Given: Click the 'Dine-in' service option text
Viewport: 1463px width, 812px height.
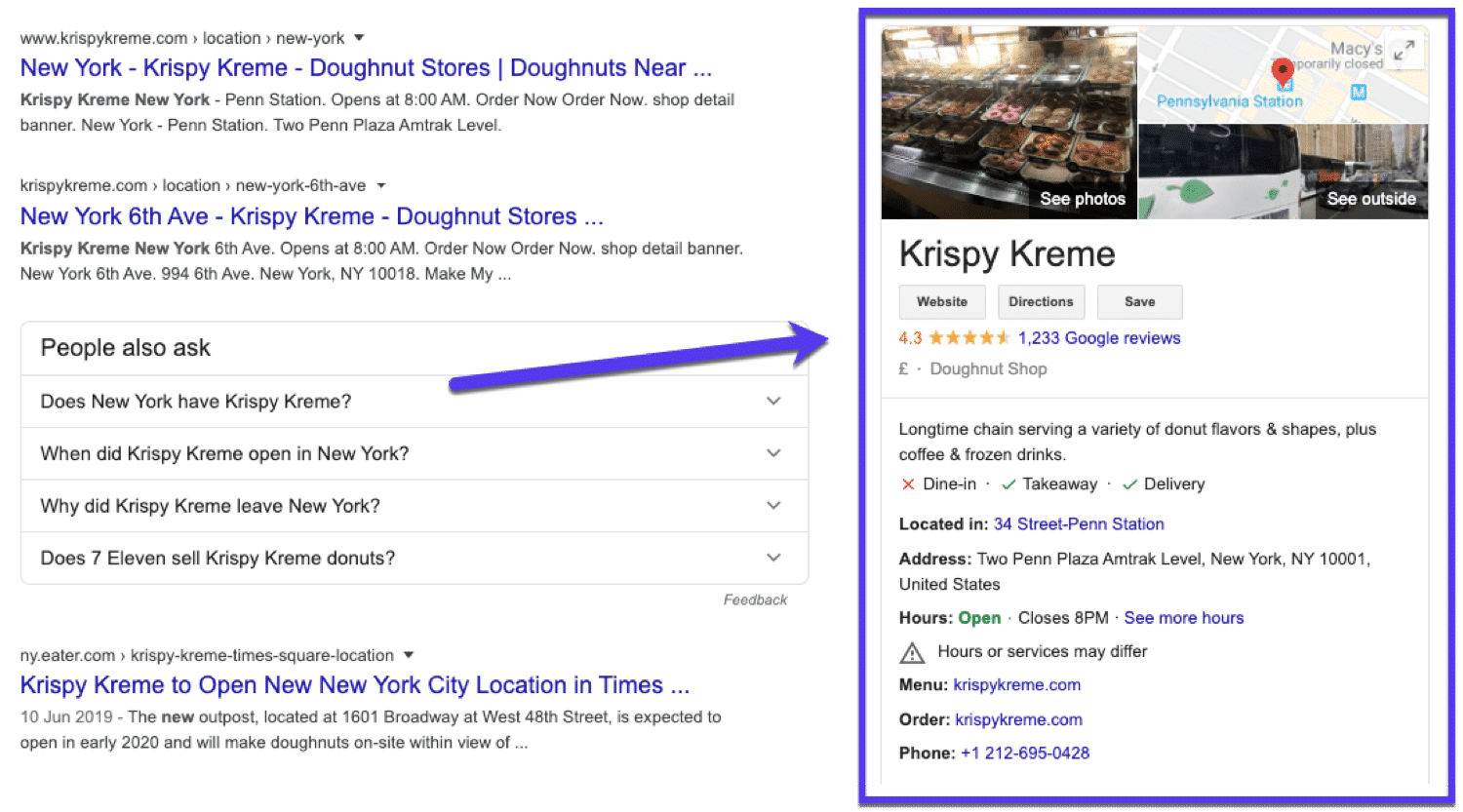Looking at the screenshot, I should [950, 484].
